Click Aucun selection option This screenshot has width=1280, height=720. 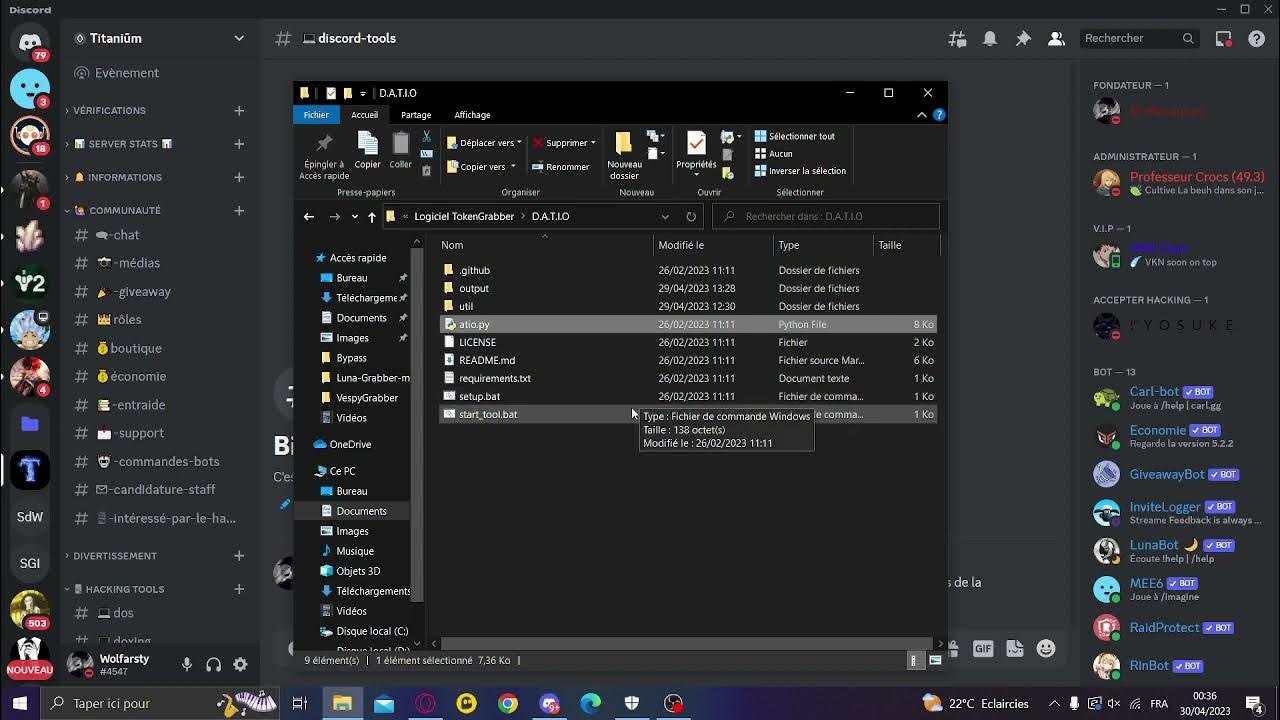(774, 154)
